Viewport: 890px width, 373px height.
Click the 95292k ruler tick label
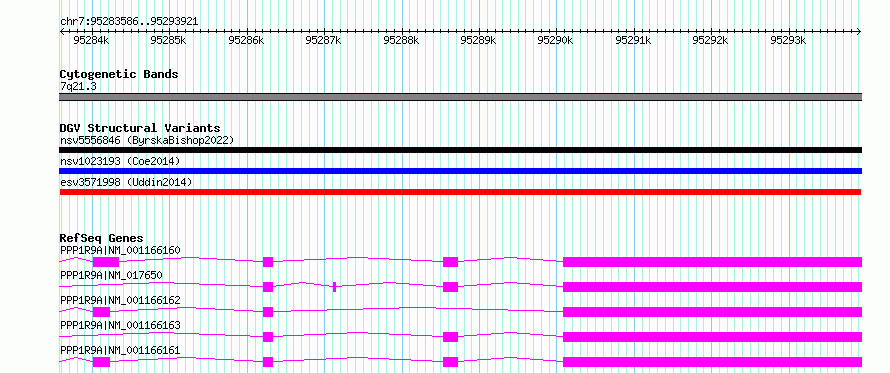point(710,40)
